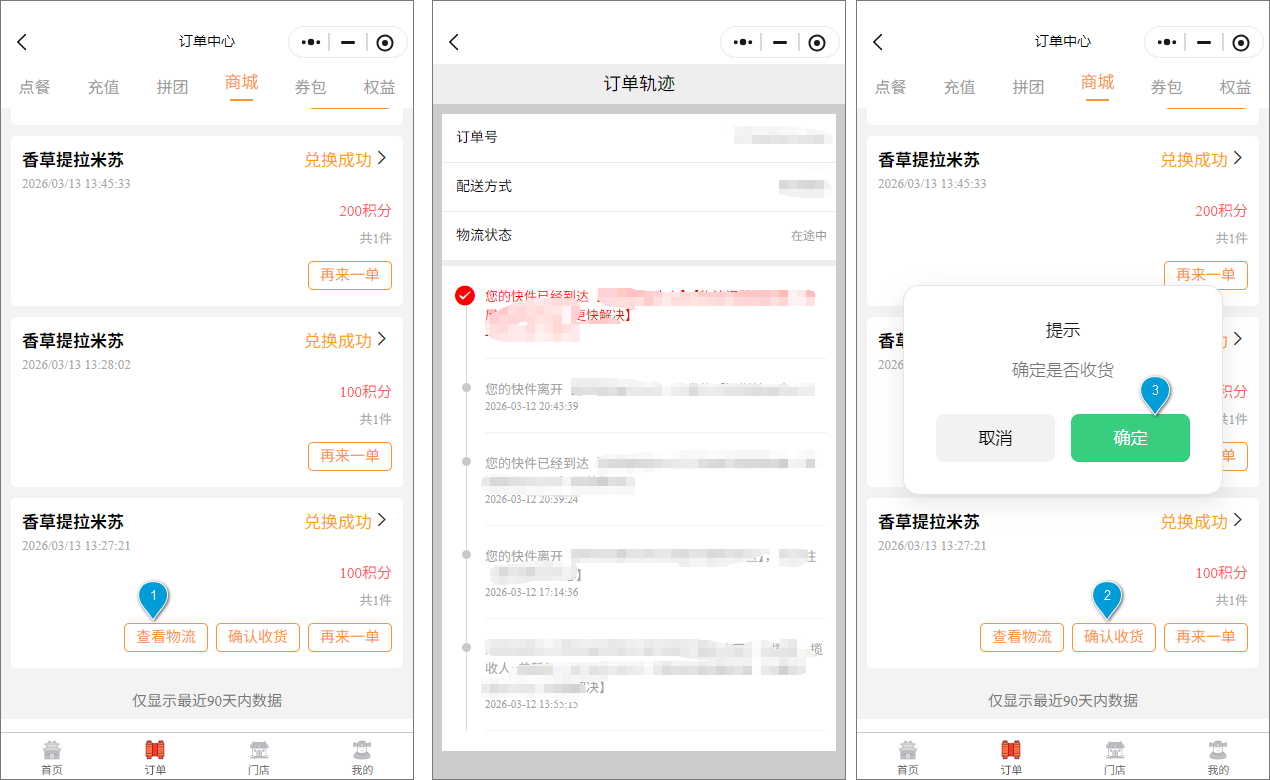Tap the 首页 home icon in the left screen's bottom bar

click(52, 756)
